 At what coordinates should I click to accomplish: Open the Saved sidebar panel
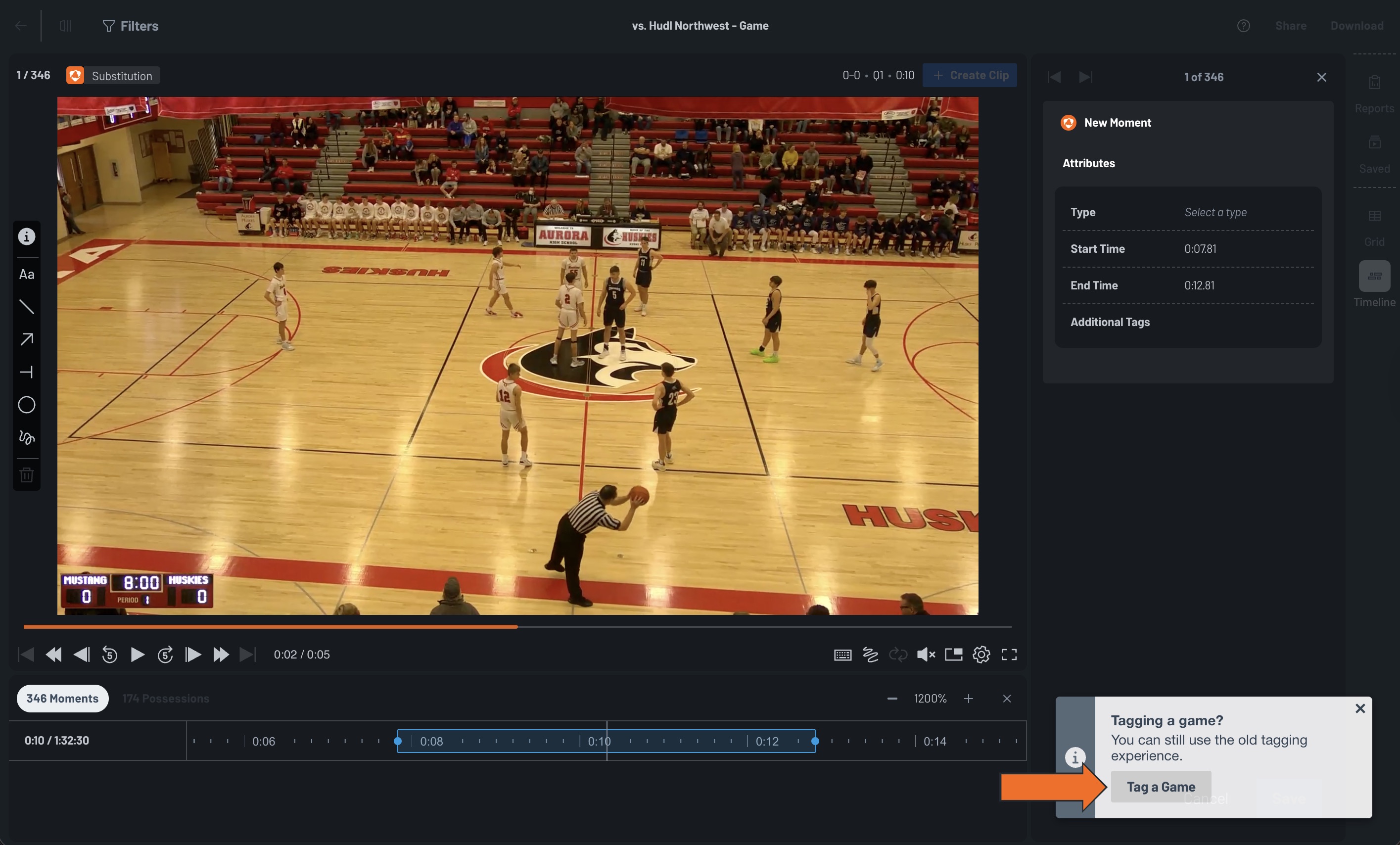(1374, 154)
